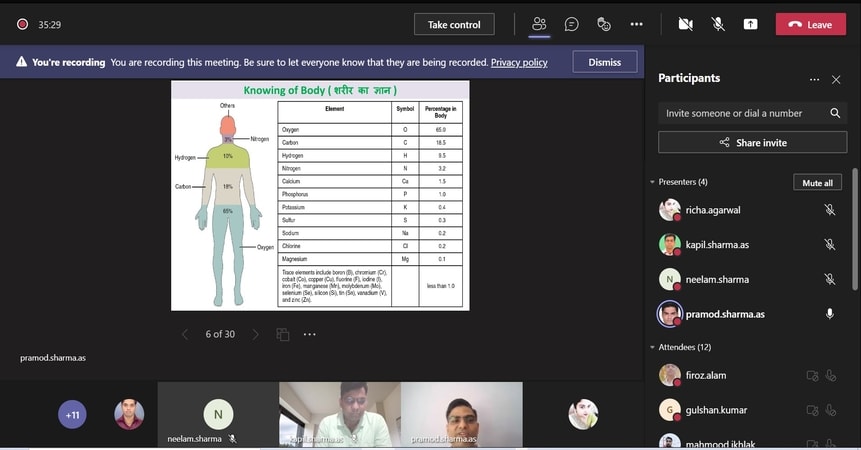Click the slide pop-out icon beside the counter
861x450 pixels.
coord(283,334)
